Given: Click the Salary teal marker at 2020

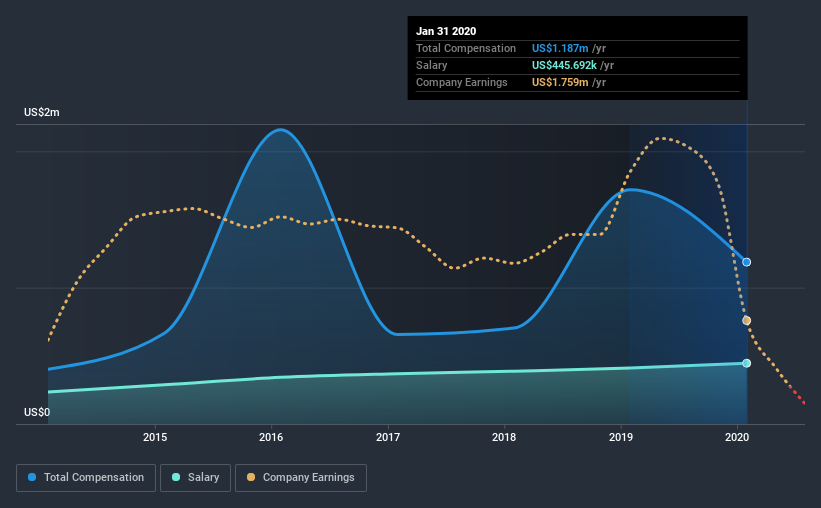Looking at the screenshot, I should click(x=747, y=363).
